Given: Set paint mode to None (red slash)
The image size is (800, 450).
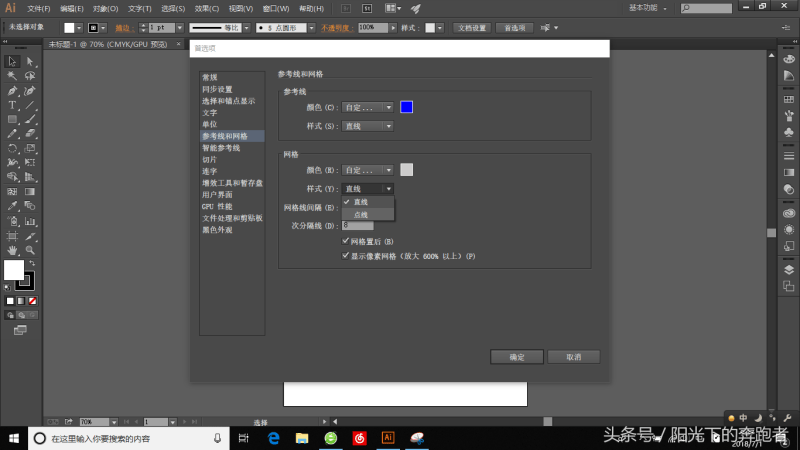Looking at the screenshot, I should (33, 301).
